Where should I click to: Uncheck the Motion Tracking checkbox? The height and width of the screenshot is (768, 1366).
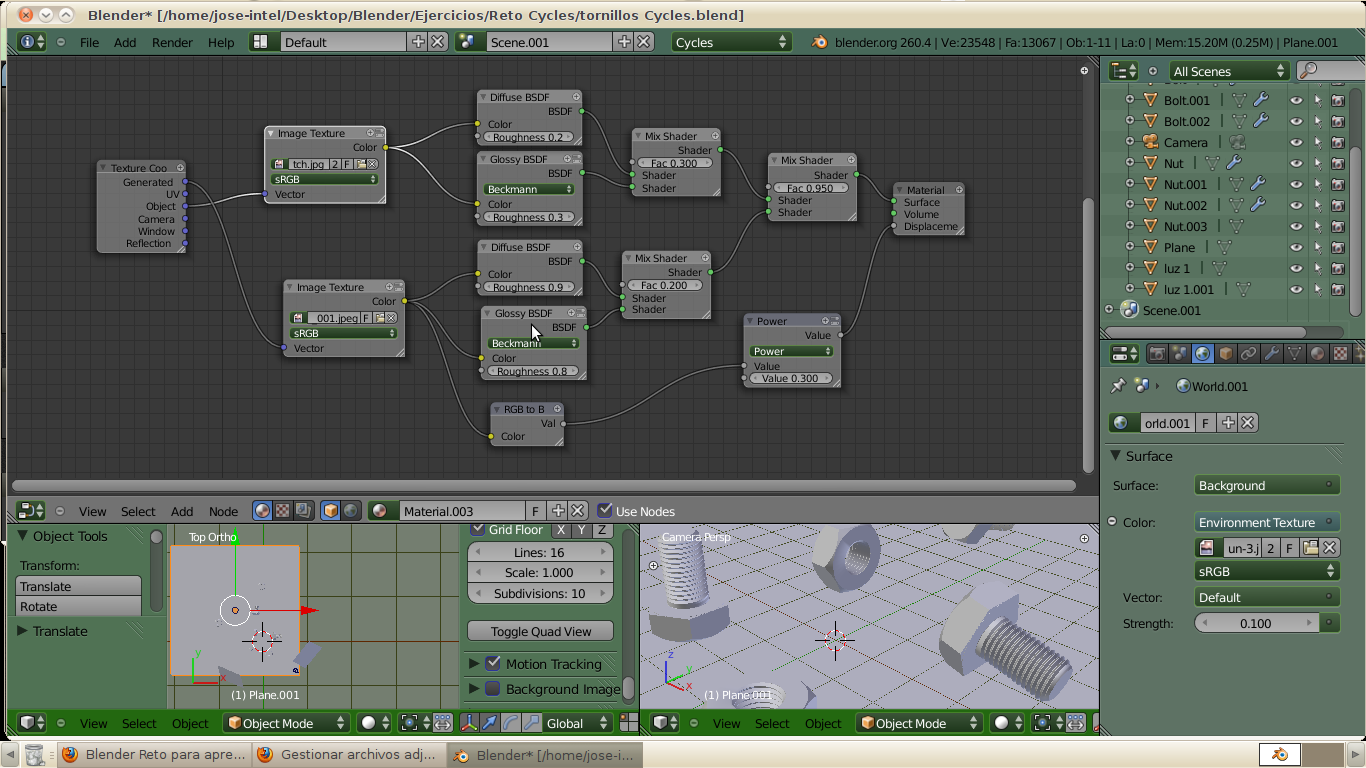coord(493,664)
